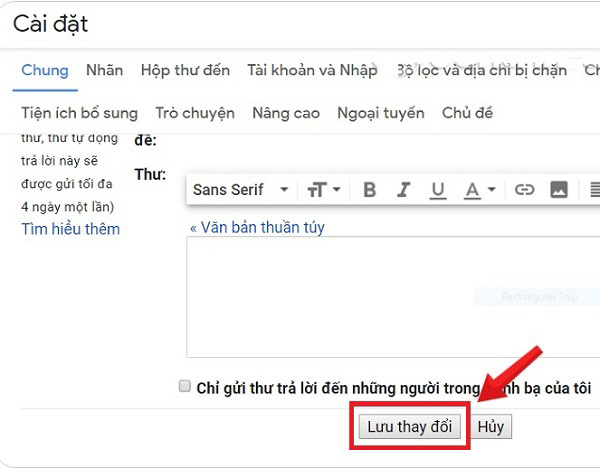Open Bộ lọc và địa chỉ bị chặn tab
The width and height of the screenshot is (600, 468).
[x=482, y=70]
